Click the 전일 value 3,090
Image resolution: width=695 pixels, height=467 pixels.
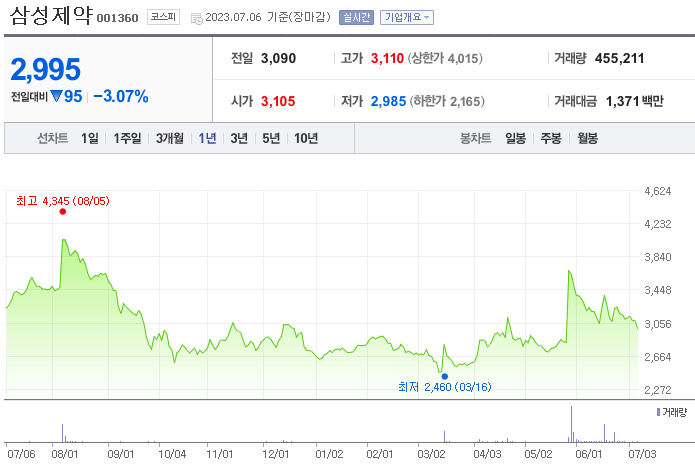[x=278, y=58]
